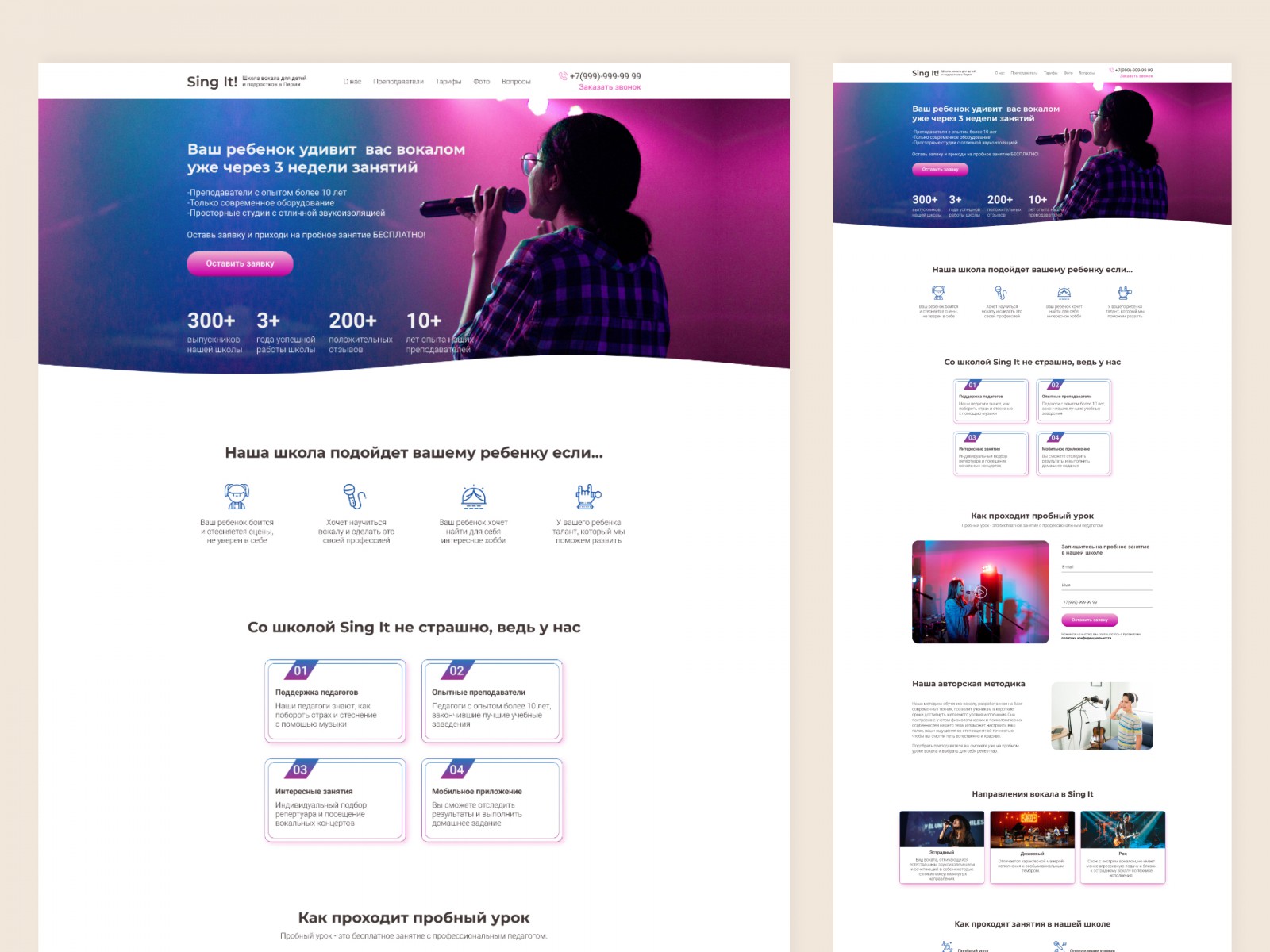1270x952 pixels.
Task: Click 'Как проходят занятия в нашей школе' heading
Action: click(1033, 924)
